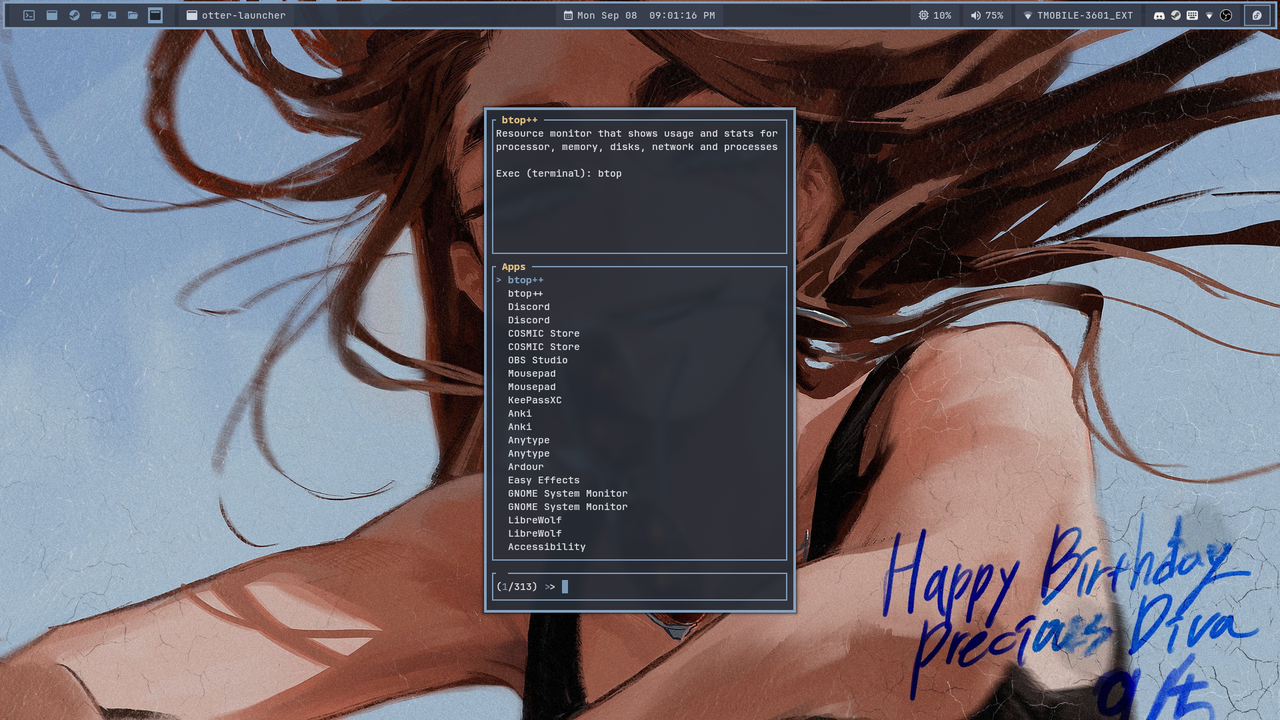Click the Discord tray icon
The width and height of the screenshot is (1280, 720).
point(1159,15)
